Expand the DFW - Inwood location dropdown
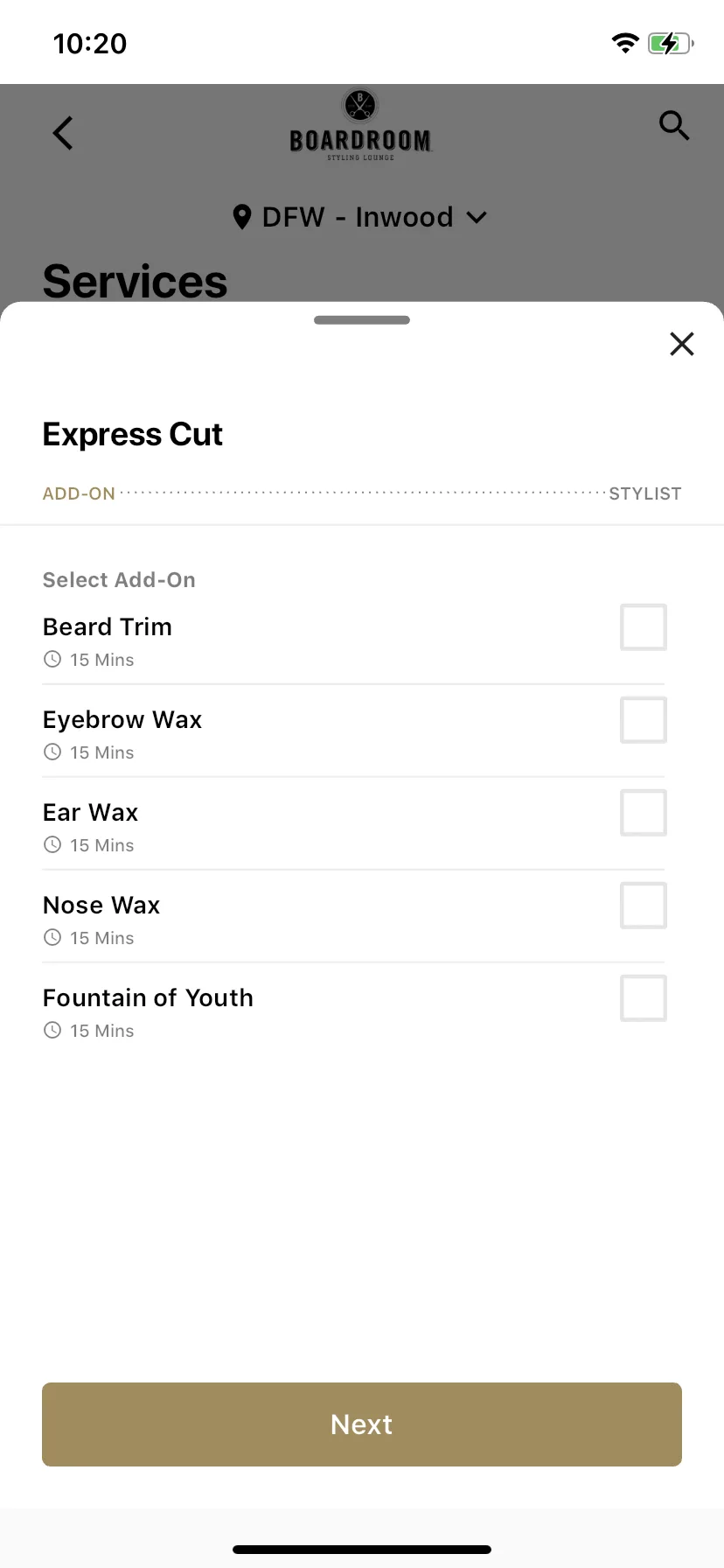 click(x=360, y=217)
